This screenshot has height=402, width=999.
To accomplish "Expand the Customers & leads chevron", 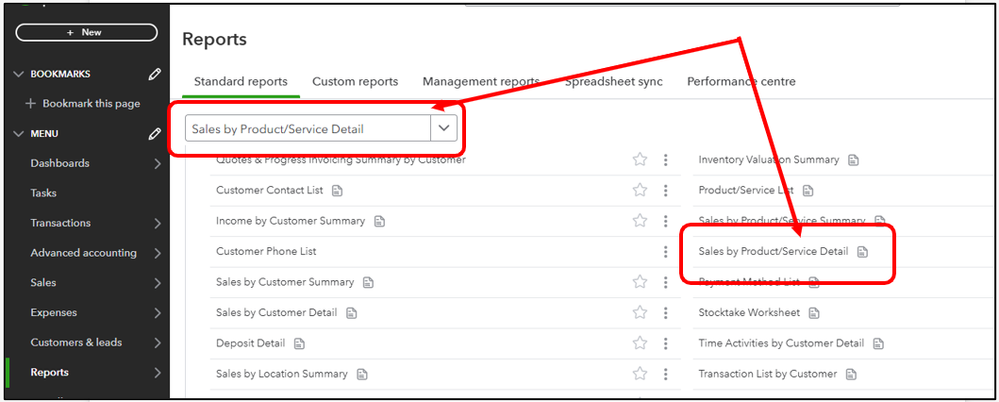I will click(157, 343).
